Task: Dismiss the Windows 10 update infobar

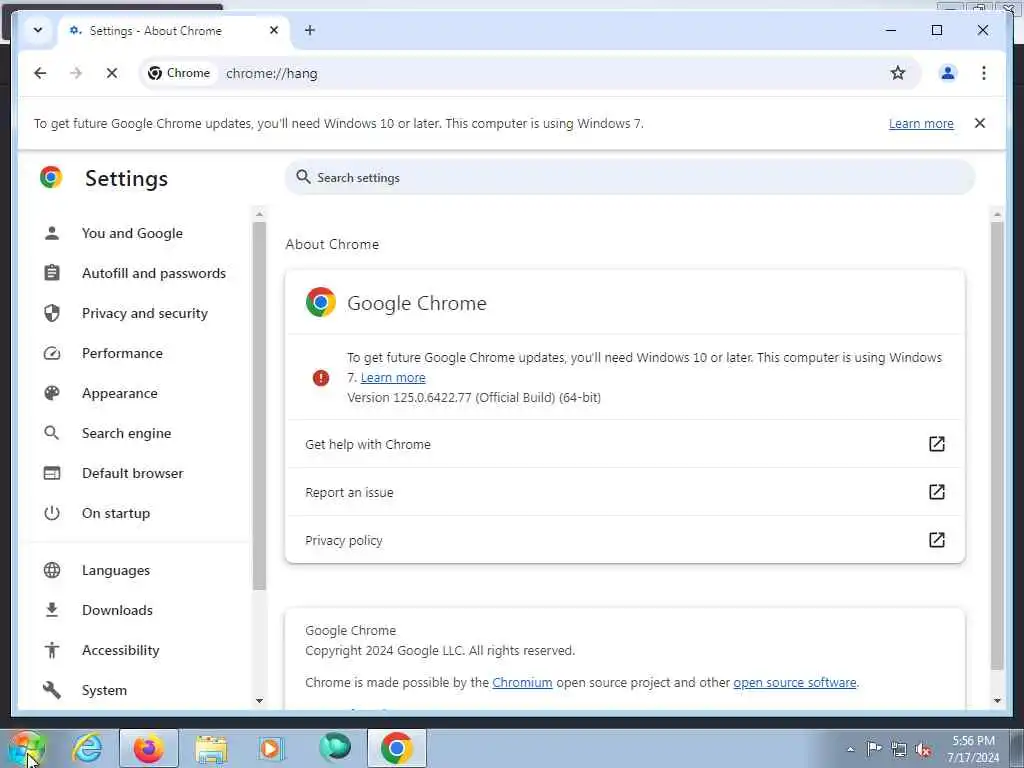Action: click(980, 123)
